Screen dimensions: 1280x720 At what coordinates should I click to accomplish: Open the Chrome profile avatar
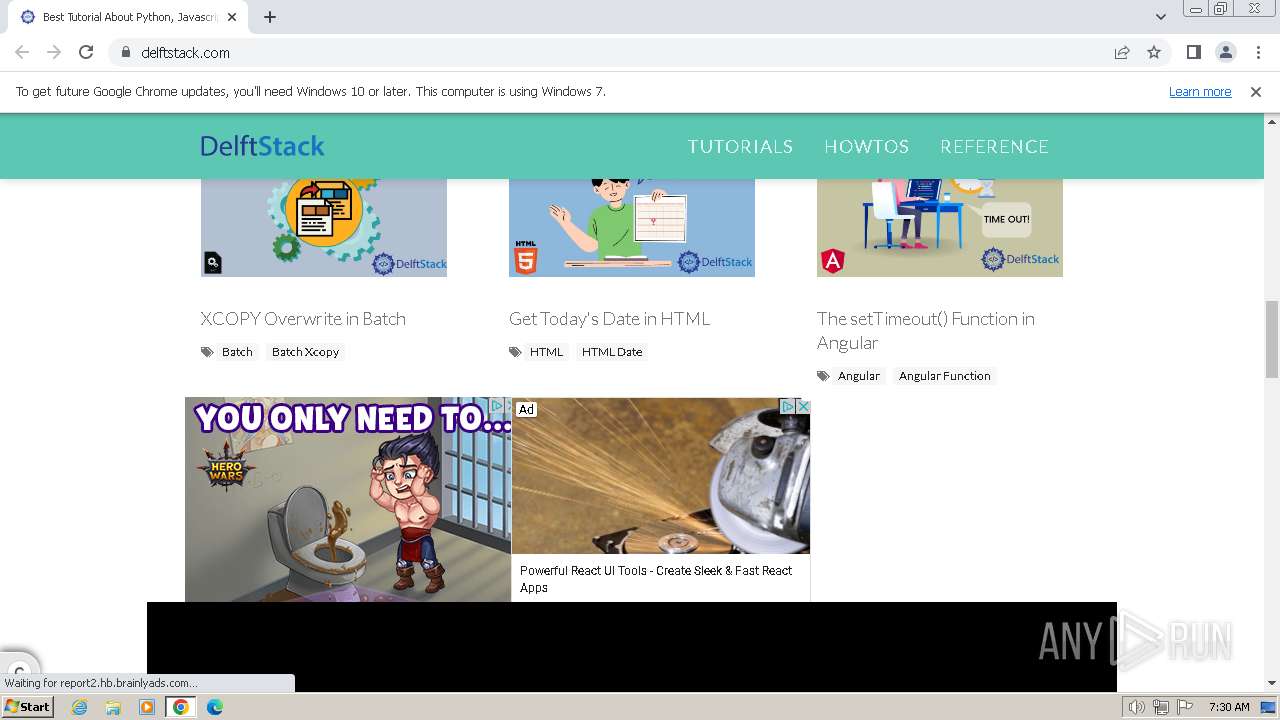click(x=1225, y=52)
